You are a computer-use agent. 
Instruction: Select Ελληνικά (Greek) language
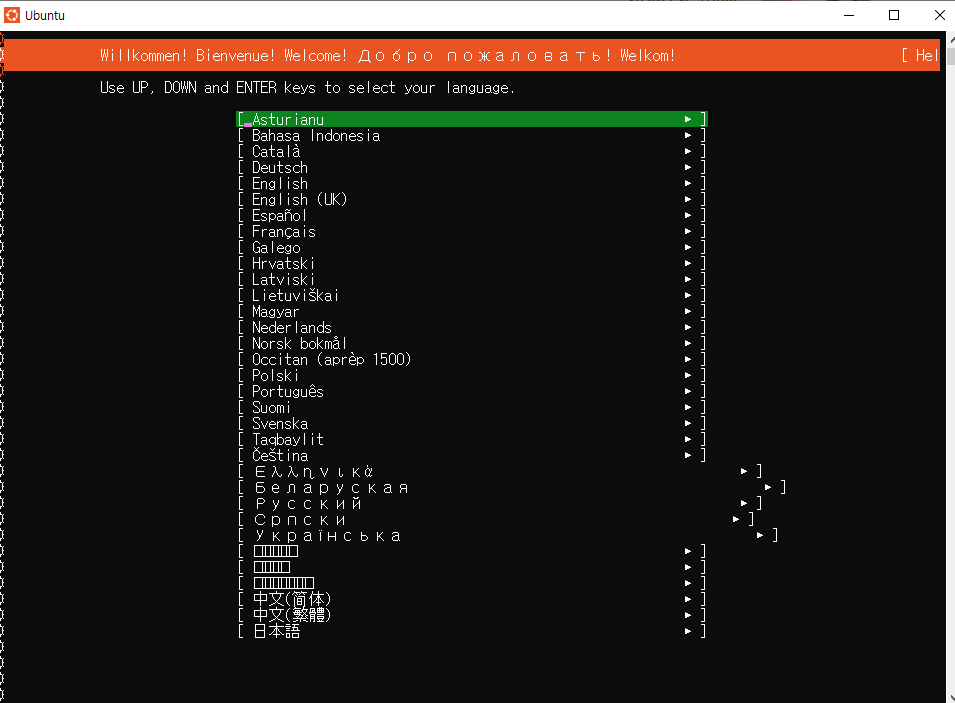coord(500,471)
